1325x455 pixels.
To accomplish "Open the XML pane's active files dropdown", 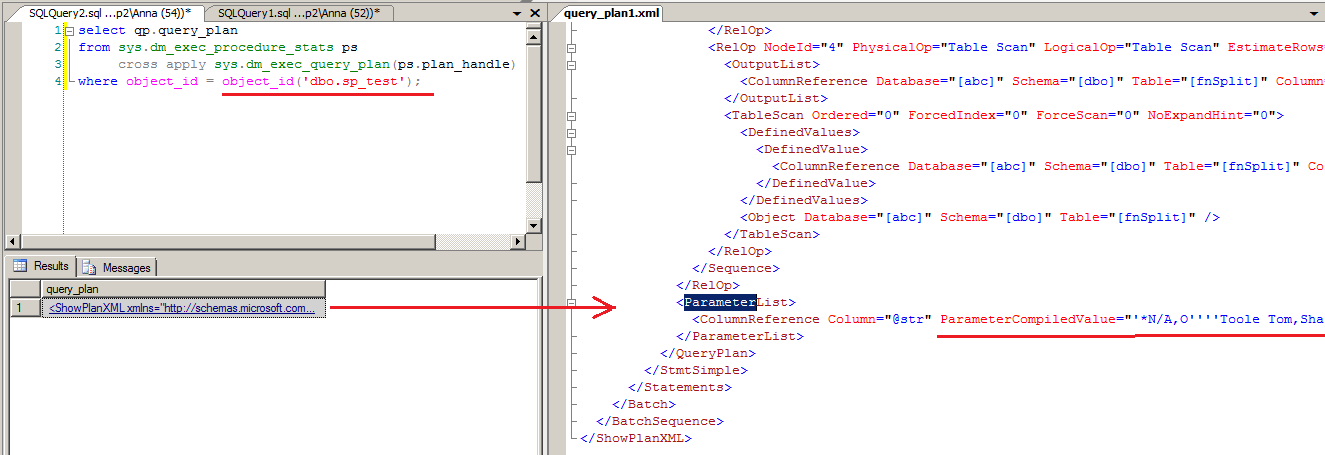I will tap(1315, 13).
